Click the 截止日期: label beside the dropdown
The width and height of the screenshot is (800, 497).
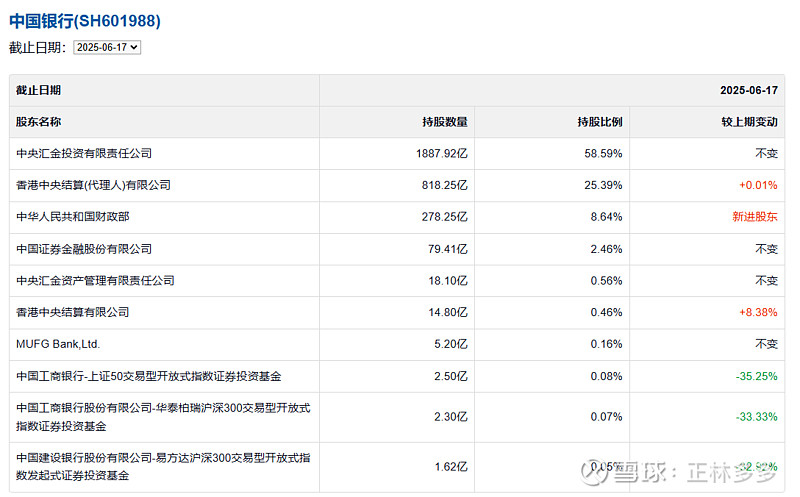point(38,47)
